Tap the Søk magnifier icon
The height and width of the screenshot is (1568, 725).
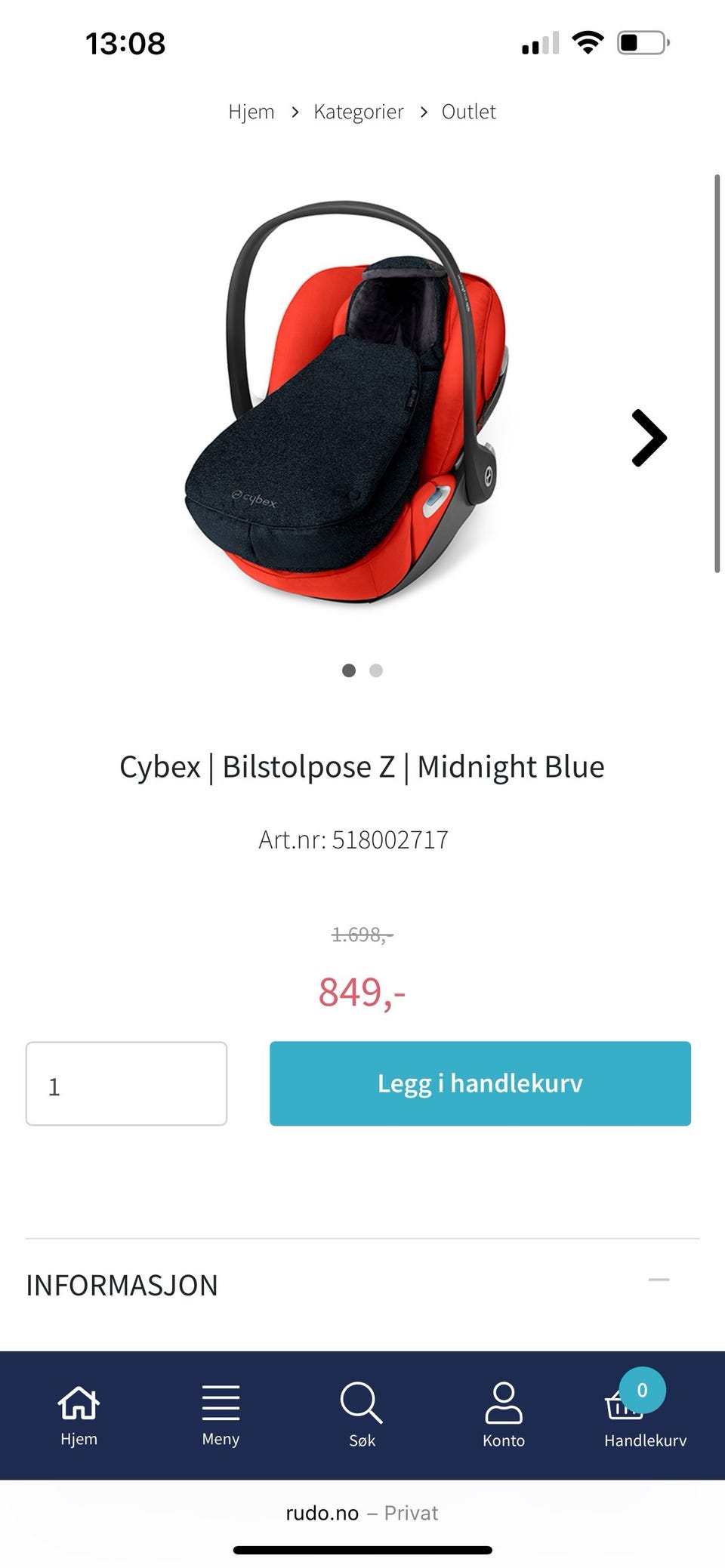(x=362, y=1403)
